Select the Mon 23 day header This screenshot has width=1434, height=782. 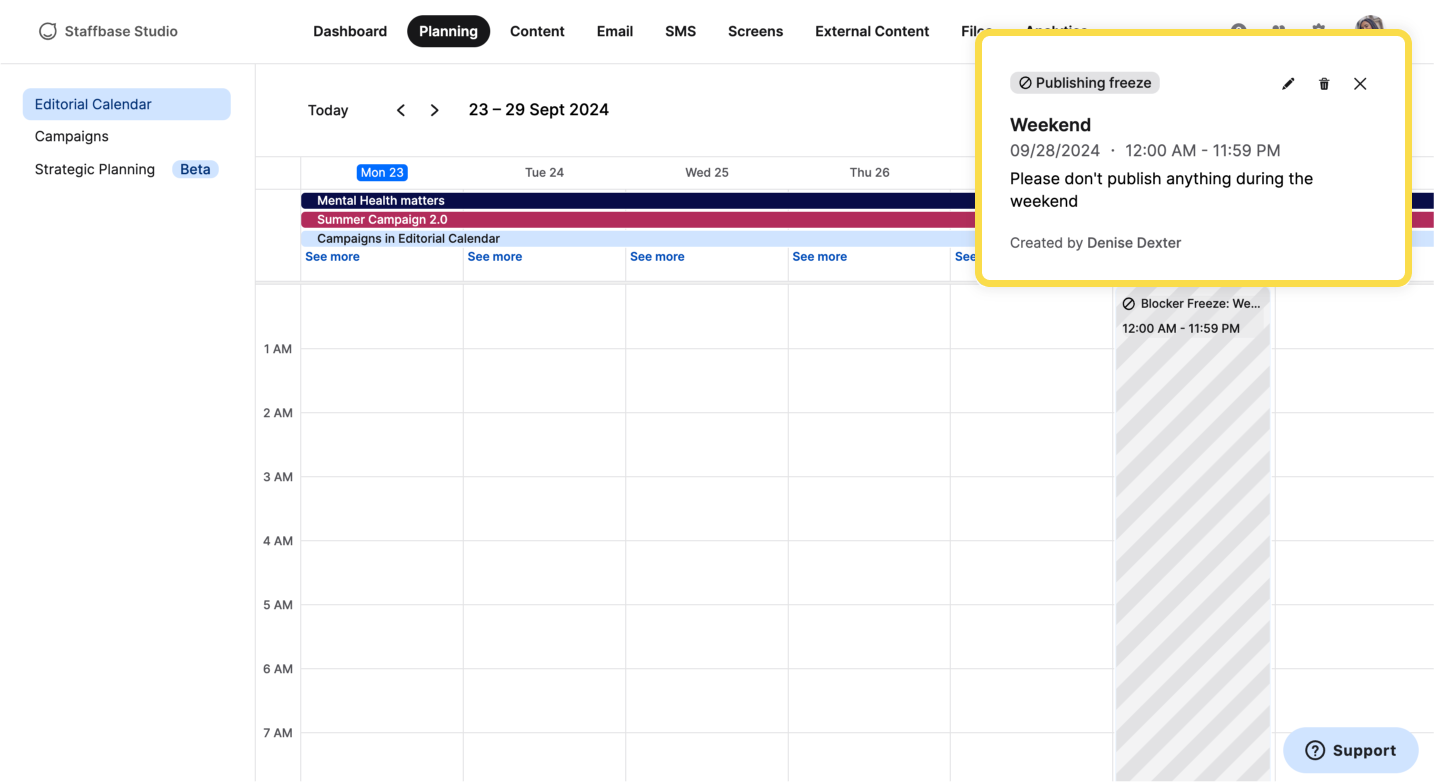click(382, 172)
